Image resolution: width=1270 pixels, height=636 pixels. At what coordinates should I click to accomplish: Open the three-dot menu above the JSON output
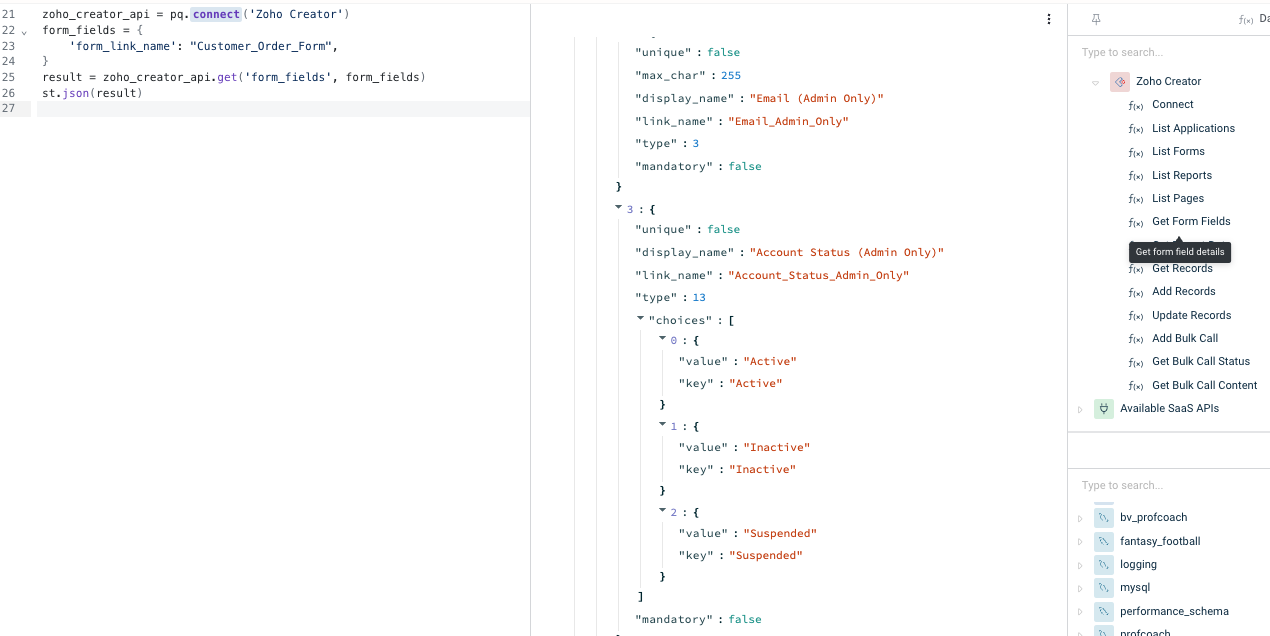(1048, 19)
